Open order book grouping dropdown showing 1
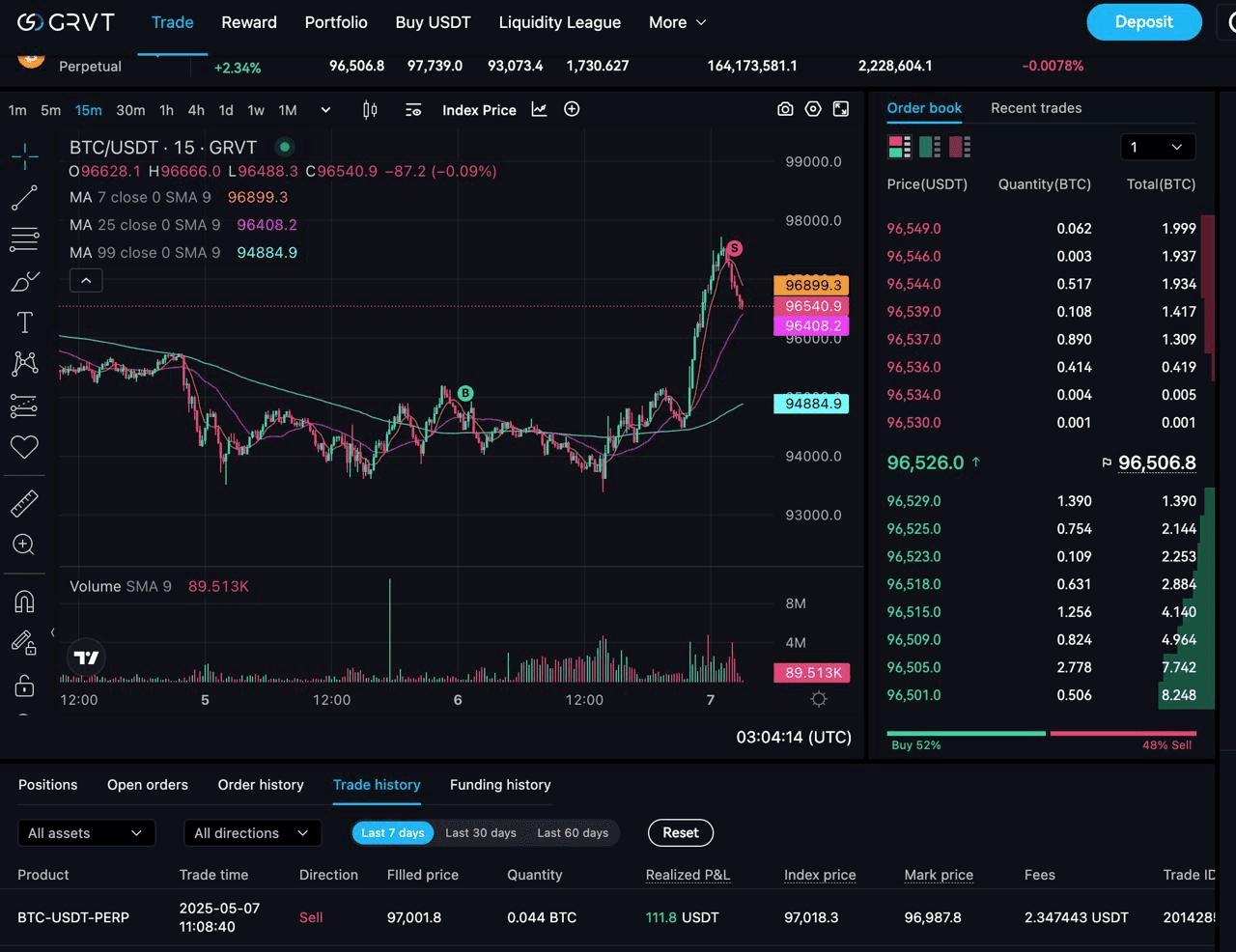The height and width of the screenshot is (952, 1236). coord(1158,147)
